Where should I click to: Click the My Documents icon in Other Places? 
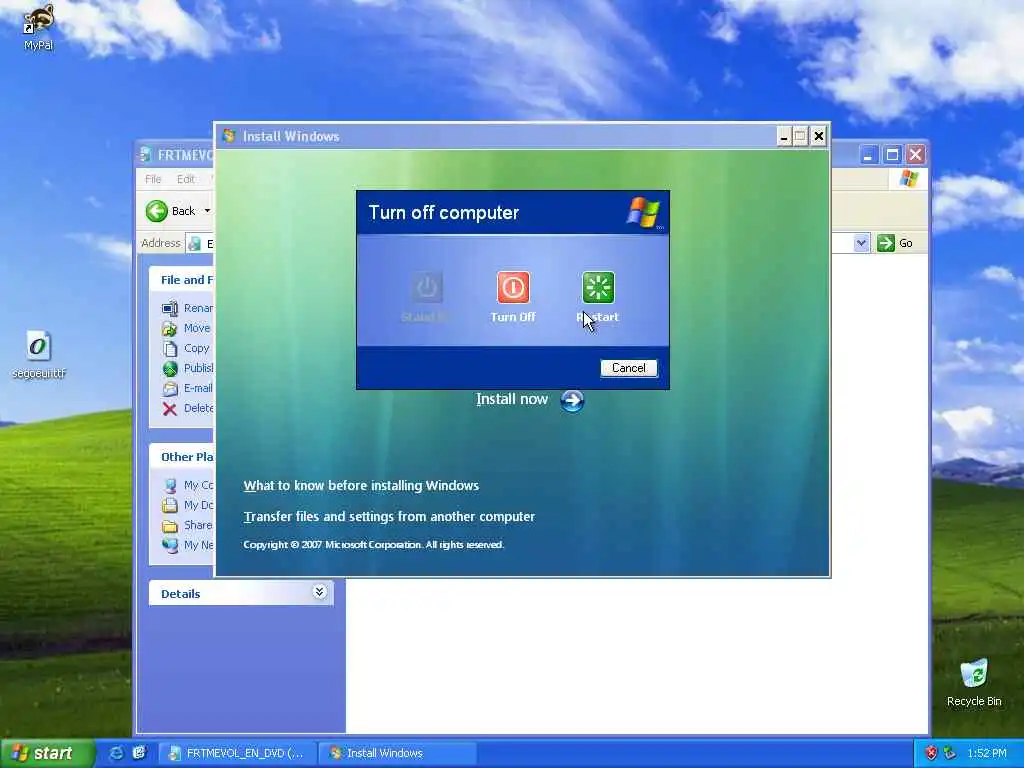coord(170,505)
